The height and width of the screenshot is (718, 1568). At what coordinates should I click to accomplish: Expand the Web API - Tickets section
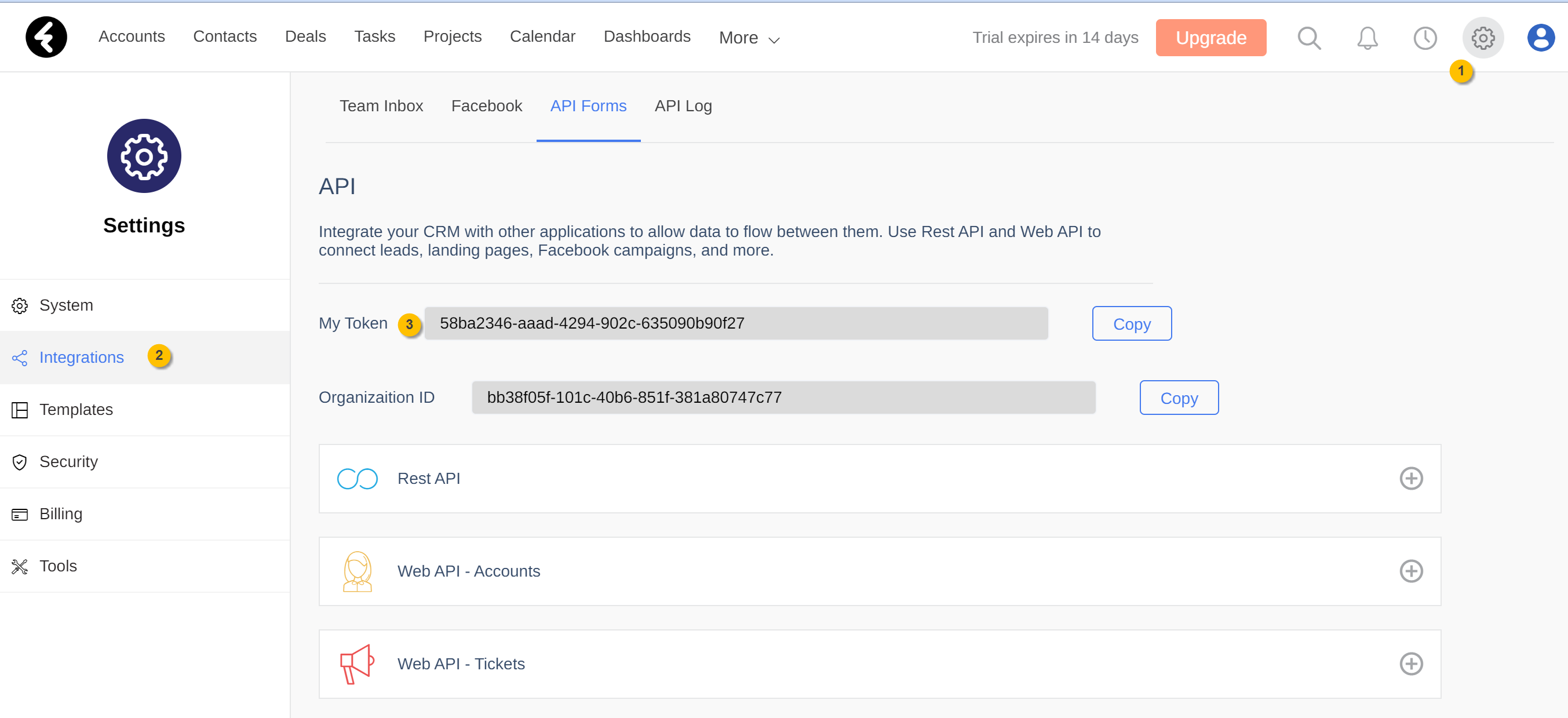click(1410, 664)
